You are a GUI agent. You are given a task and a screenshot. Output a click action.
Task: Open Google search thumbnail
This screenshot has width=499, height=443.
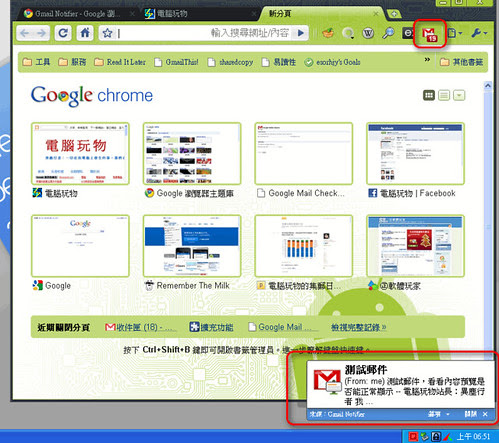80,246
